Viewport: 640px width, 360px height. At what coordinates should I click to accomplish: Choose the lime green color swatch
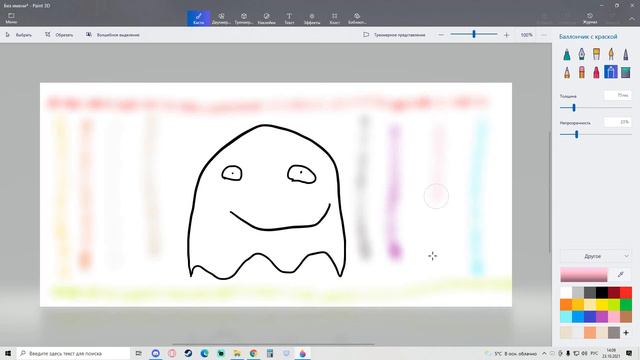[614, 304]
